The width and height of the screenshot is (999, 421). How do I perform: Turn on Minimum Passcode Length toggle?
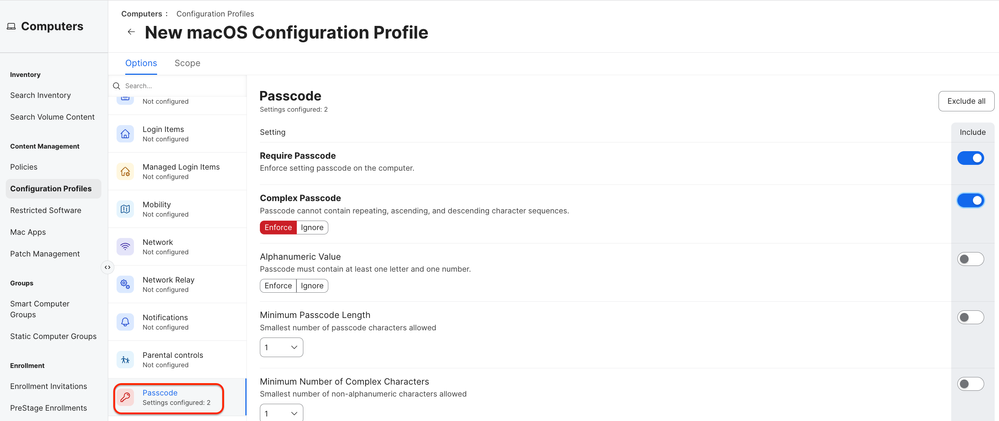970,317
